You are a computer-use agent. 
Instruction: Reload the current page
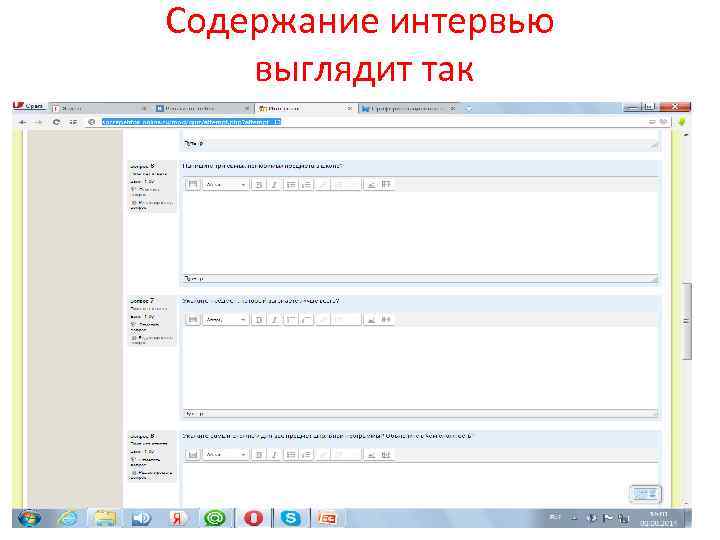56,122
